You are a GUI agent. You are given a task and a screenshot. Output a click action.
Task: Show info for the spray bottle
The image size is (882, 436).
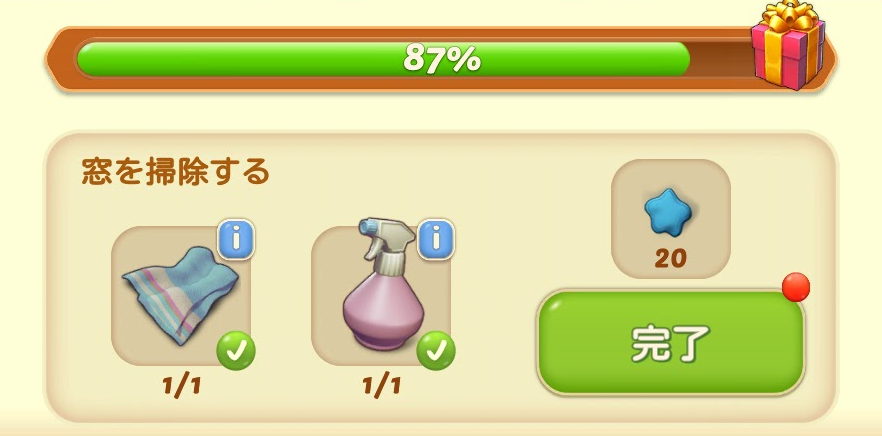[x=436, y=240]
